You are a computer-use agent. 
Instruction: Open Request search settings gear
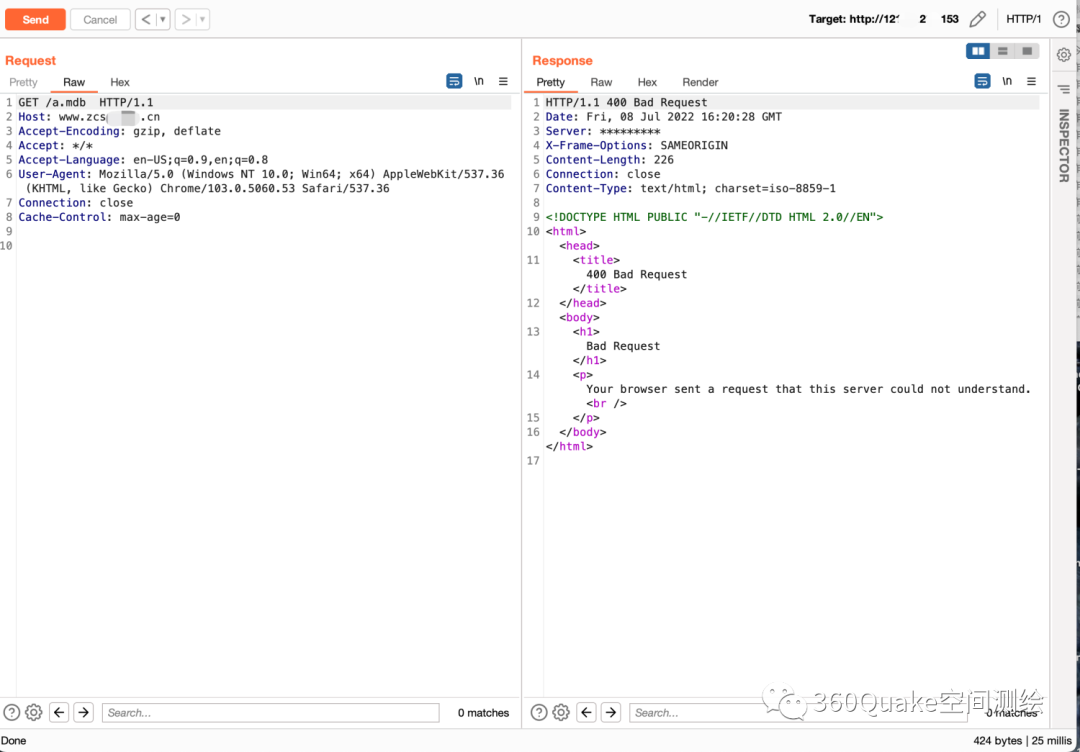pos(34,712)
